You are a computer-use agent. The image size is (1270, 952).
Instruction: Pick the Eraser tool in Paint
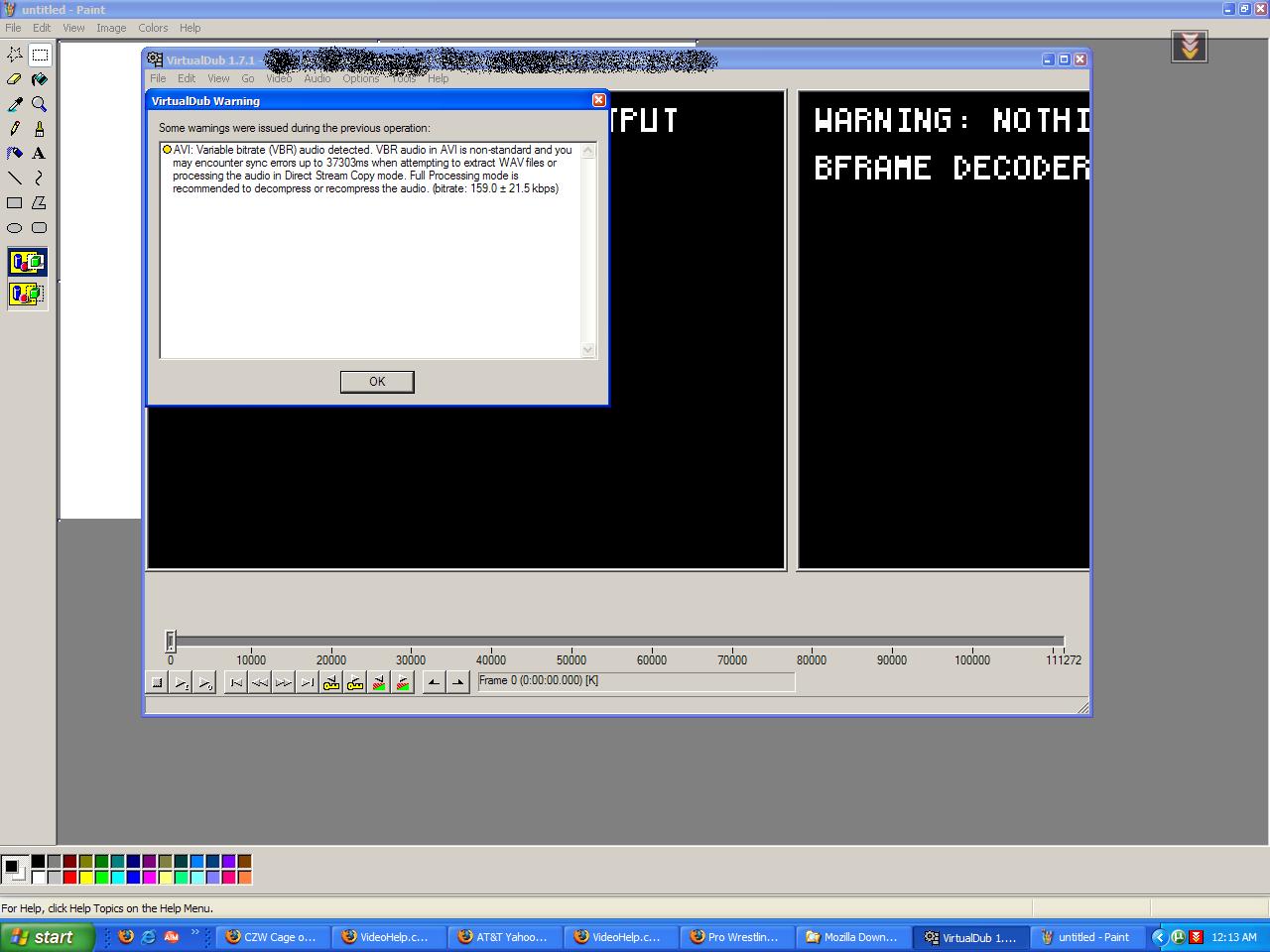[x=15, y=79]
